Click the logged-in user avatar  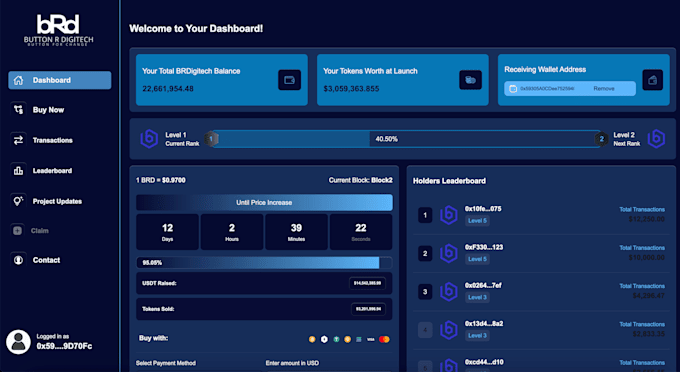[x=18, y=342]
